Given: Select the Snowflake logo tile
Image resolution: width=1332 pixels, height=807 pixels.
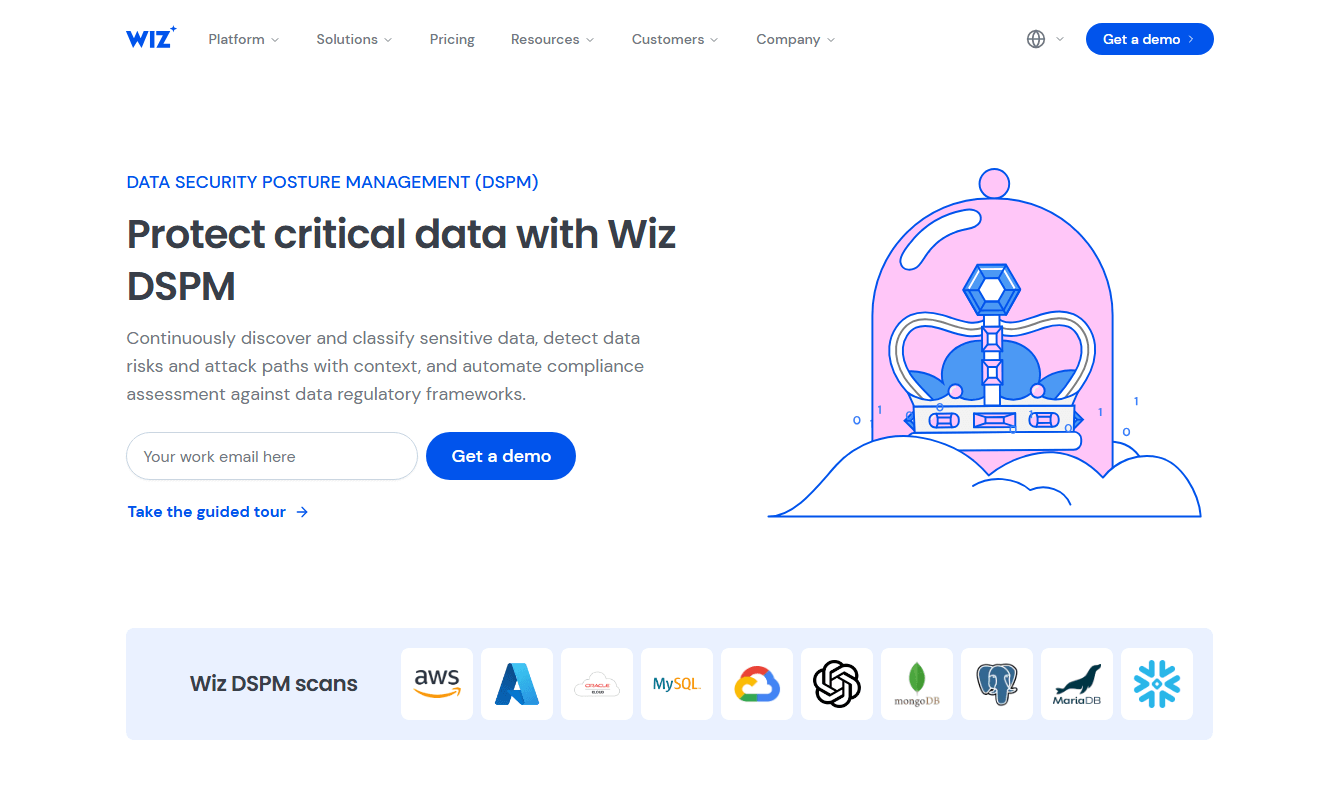Looking at the screenshot, I should click(1157, 684).
